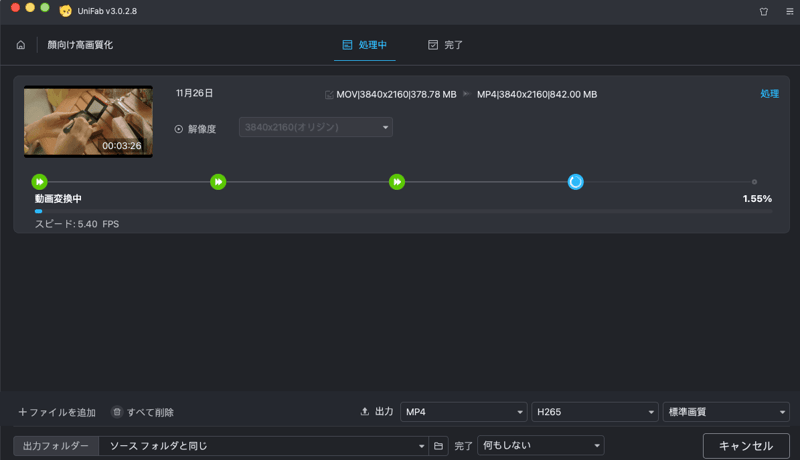This screenshot has width=800, height=460.
Task: Expand the 標準画質 quality dropdown
Action: click(725, 412)
